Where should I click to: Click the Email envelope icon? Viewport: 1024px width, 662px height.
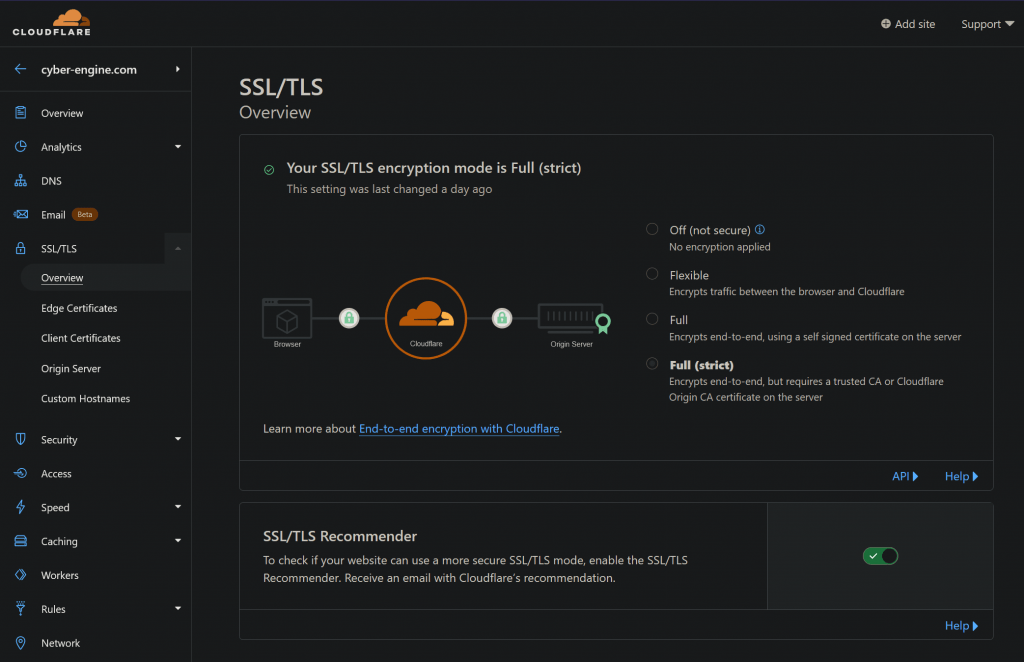point(20,215)
